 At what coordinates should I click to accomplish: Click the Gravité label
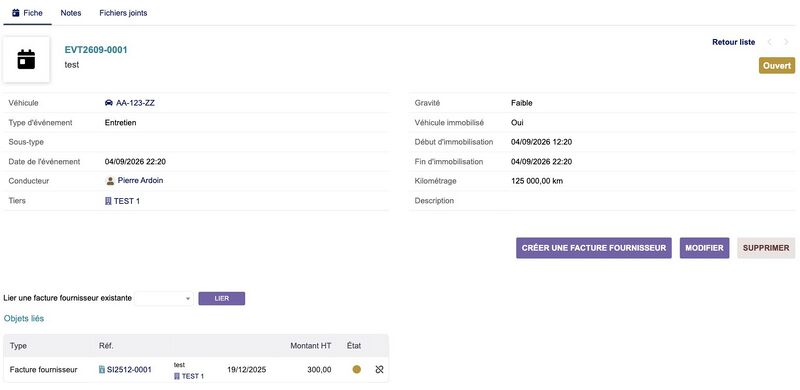(427, 103)
